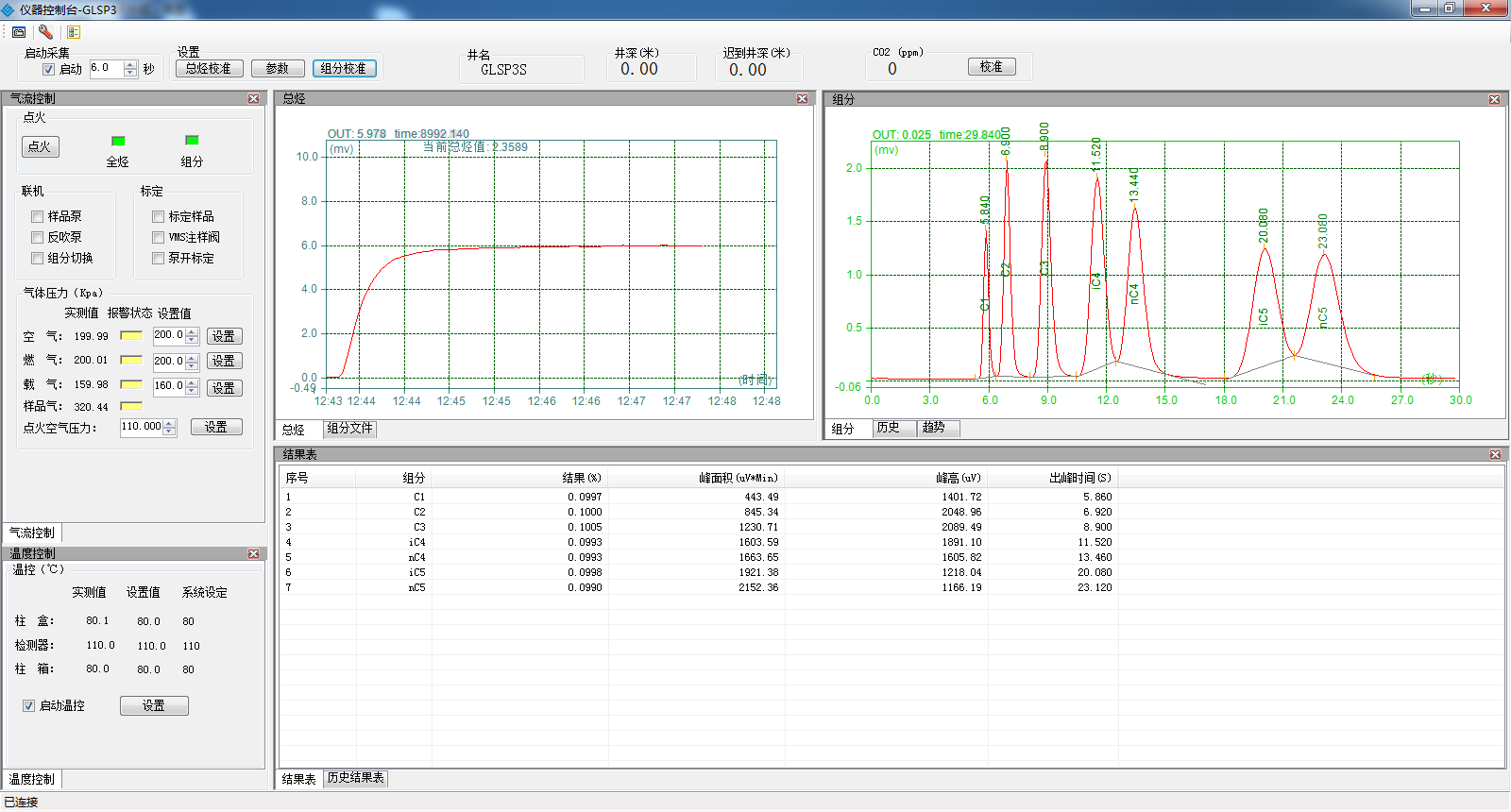Click the yellow list options toolbar icon
1511x812 pixels.
74,32
